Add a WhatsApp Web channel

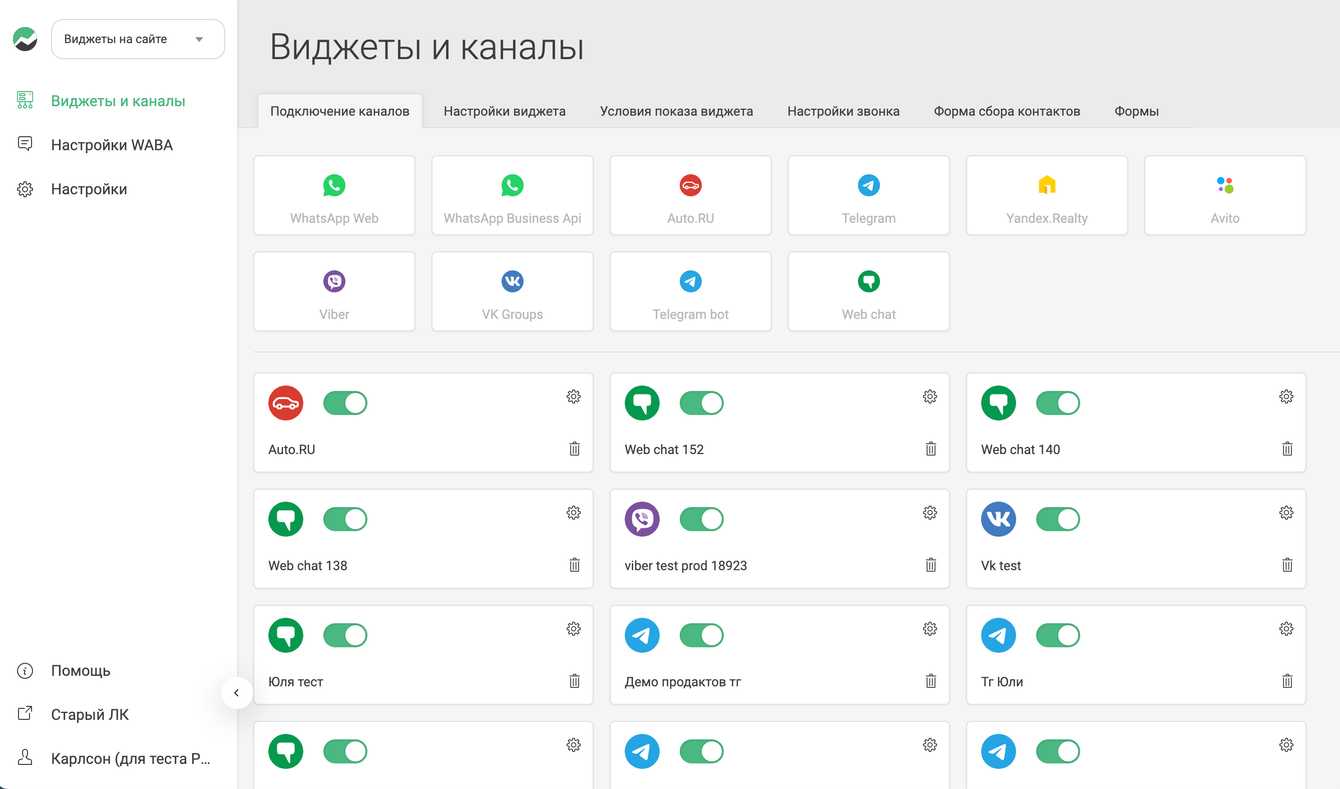pos(334,195)
